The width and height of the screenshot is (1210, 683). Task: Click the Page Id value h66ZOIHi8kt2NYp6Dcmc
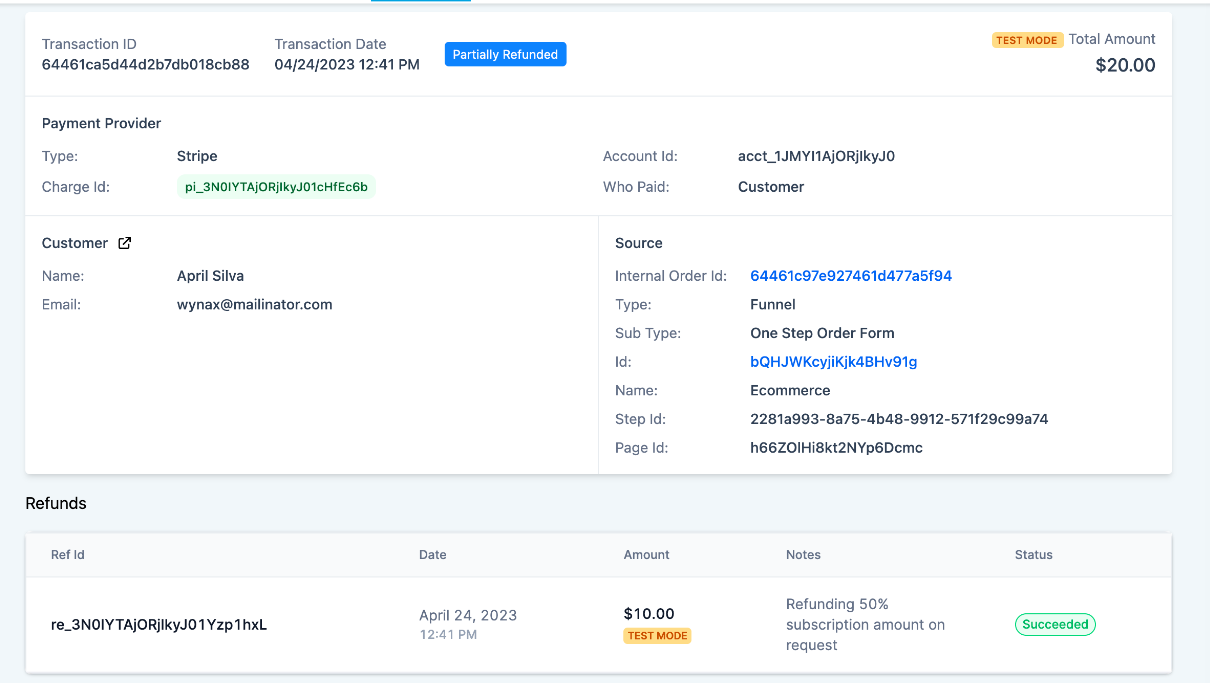pyautogui.click(x=836, y=448)
